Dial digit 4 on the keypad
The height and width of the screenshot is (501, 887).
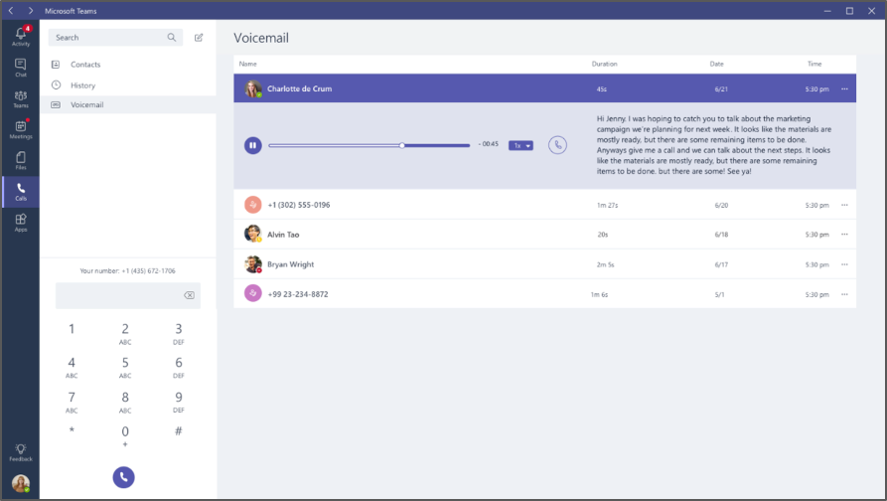[71, 366]
